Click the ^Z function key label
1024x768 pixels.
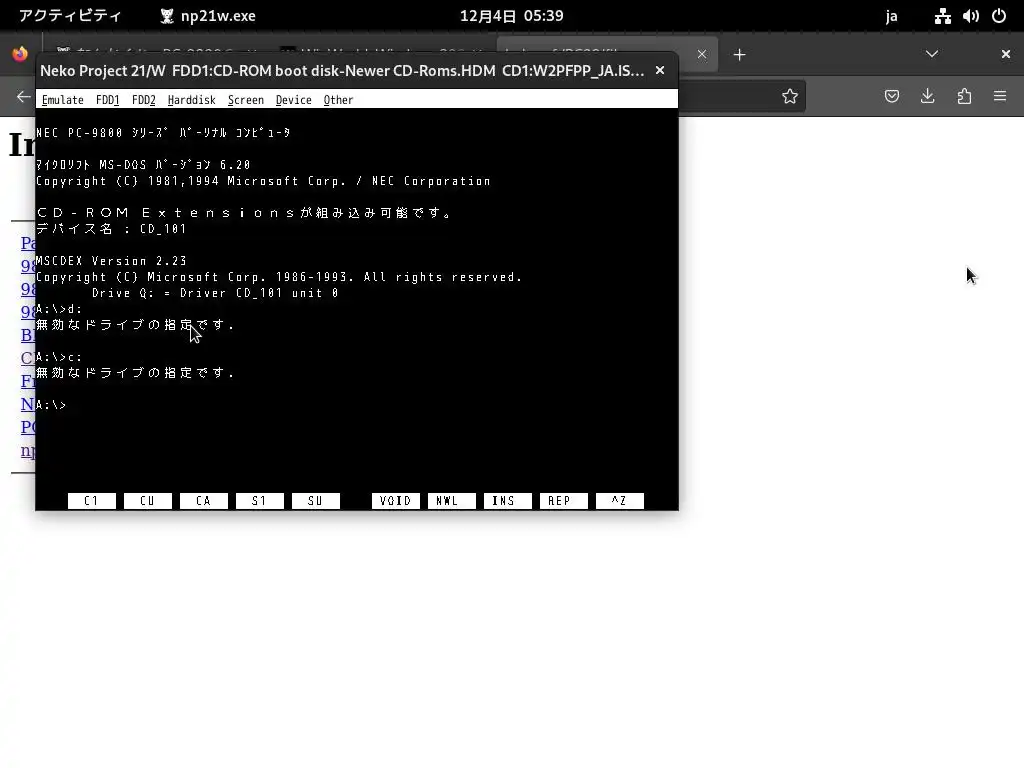(x=620, y=501)
